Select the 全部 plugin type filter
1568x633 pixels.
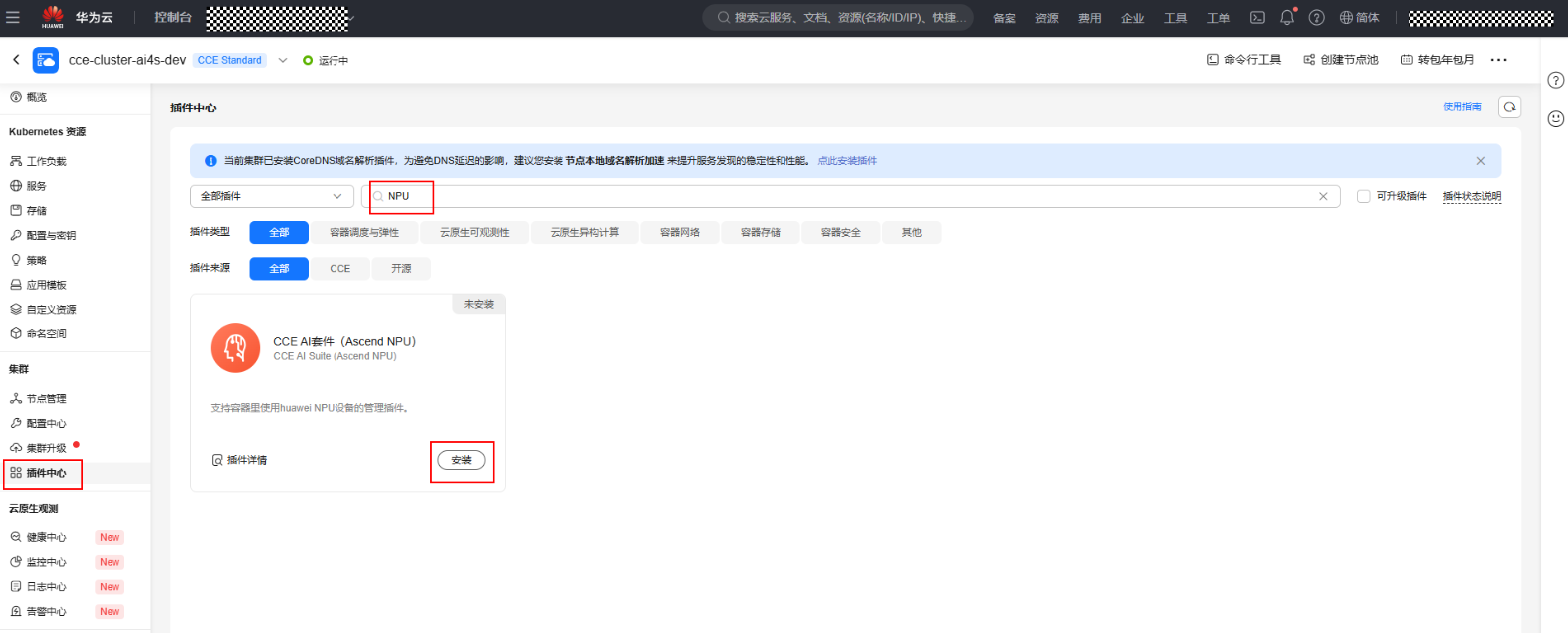coord(279,232)
